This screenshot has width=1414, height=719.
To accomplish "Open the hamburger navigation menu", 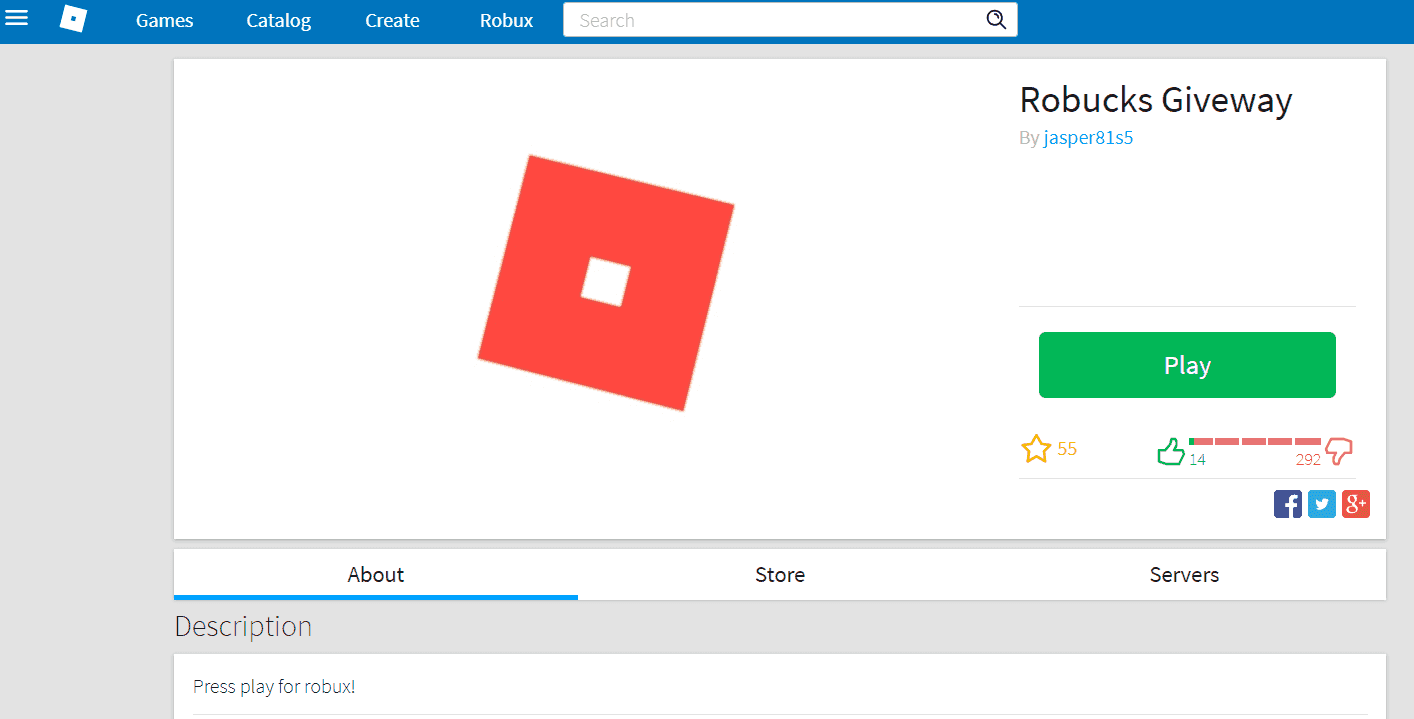I will (x=16, y=17).
